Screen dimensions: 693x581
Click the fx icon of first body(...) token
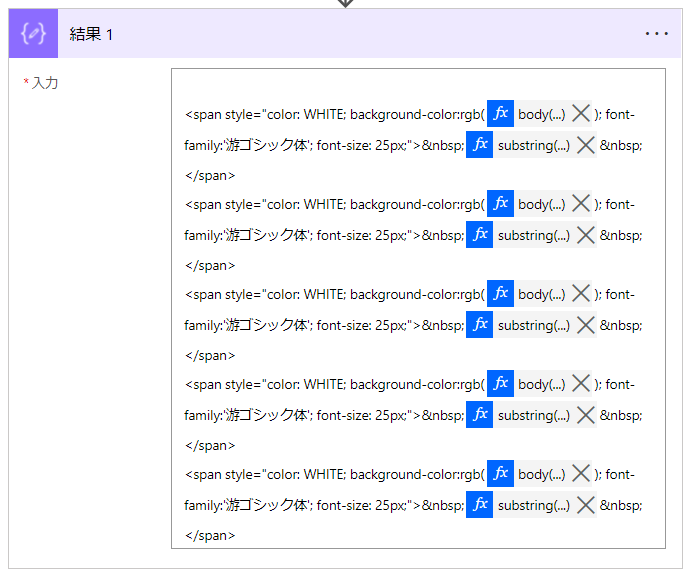[x=500, y=114]
